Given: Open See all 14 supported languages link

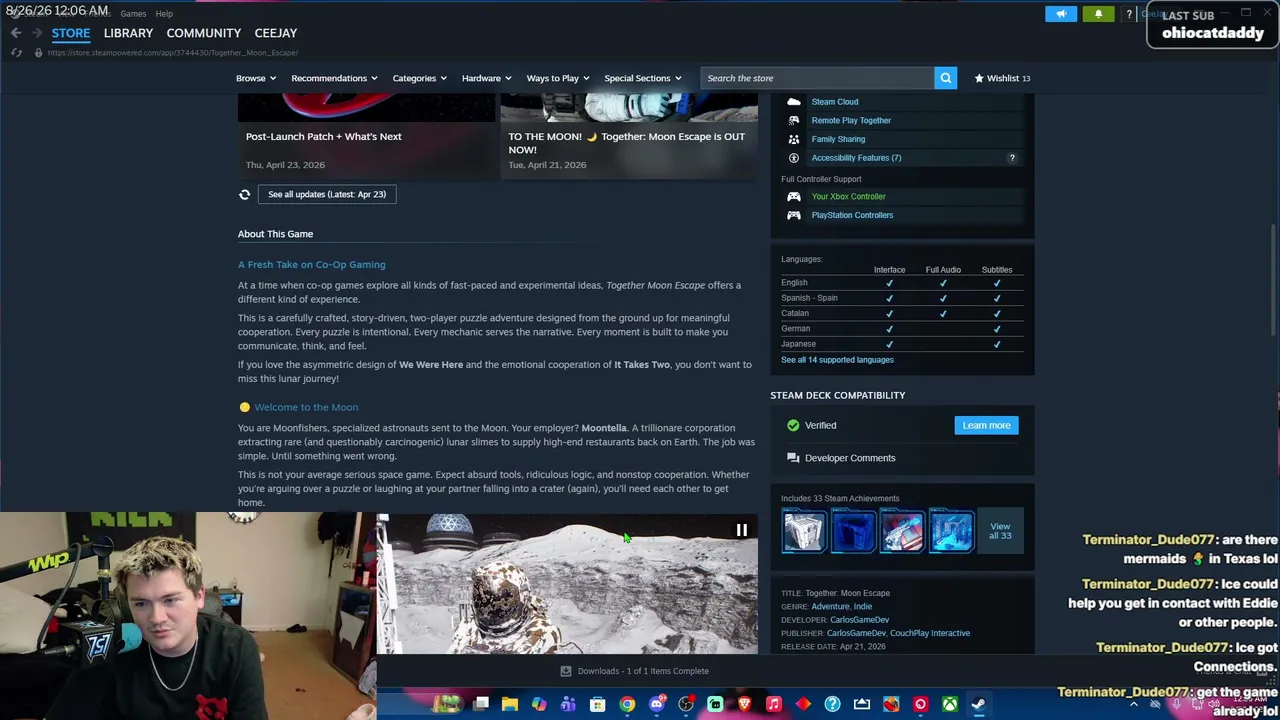Looking at the screenshot, I should pos(837,360).
